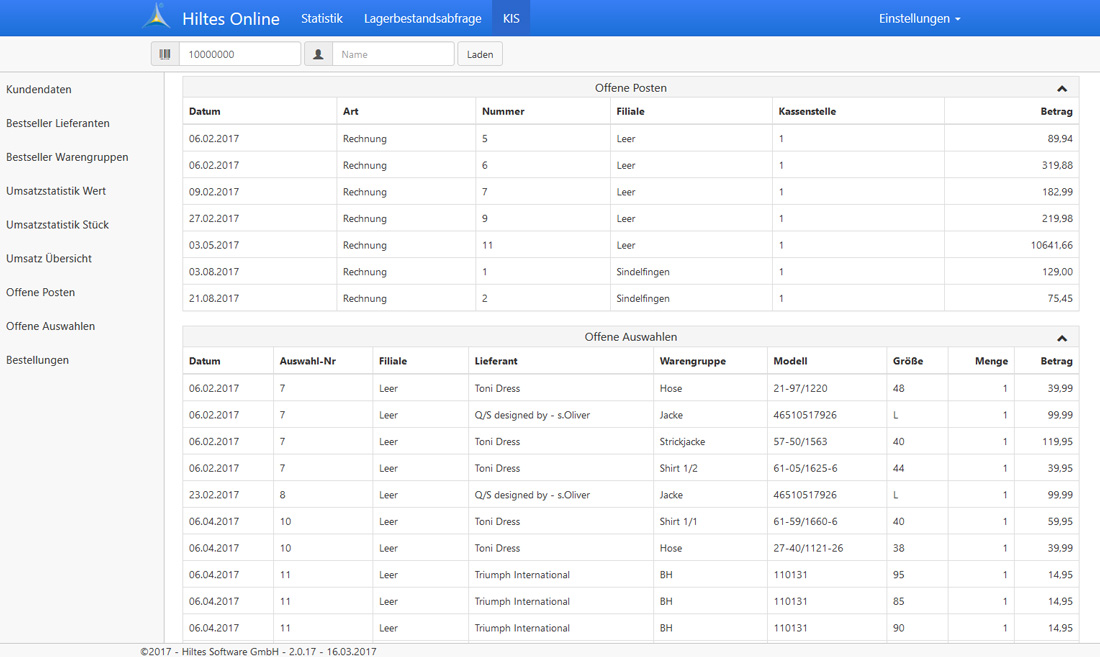
Task: Open the Einstellungen dropdown menu
Action: tap(919, 18)
